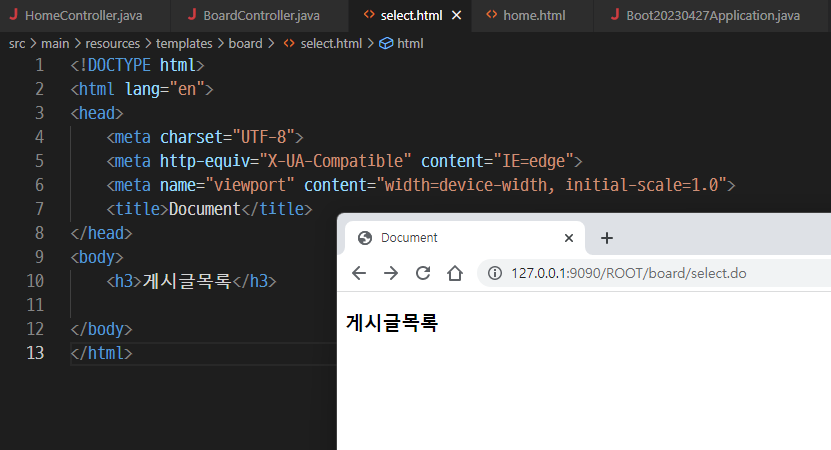Click the browser back arrow
831x450 pixels.
point(359,273)
